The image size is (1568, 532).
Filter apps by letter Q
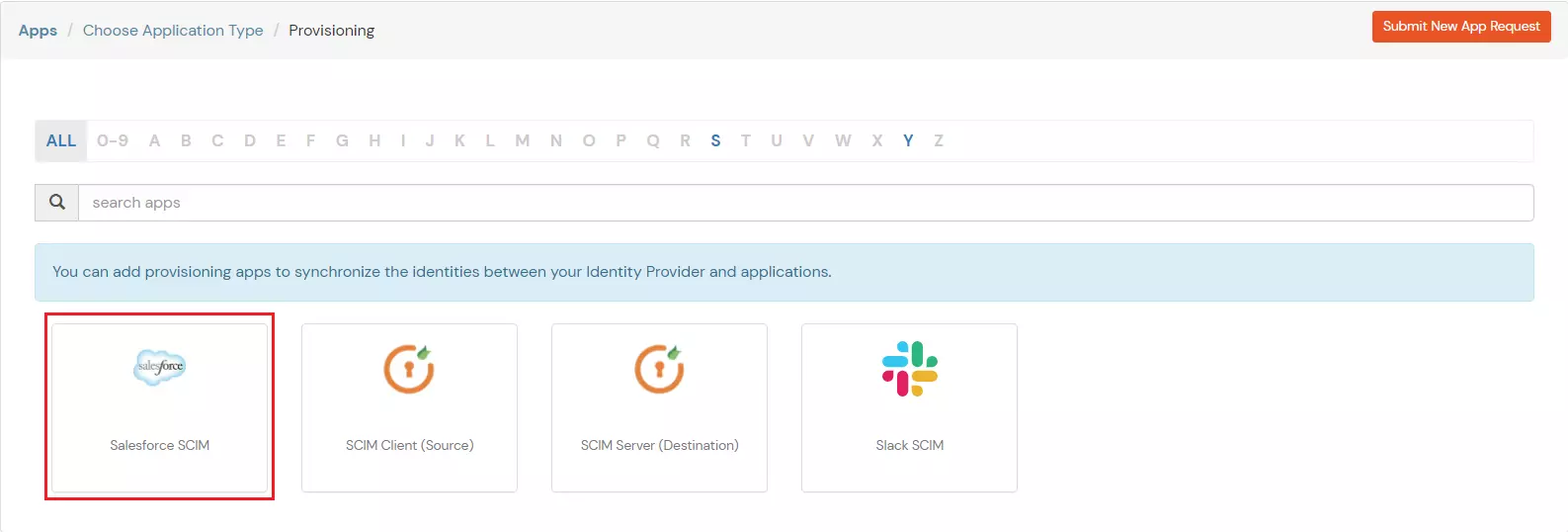653,140
